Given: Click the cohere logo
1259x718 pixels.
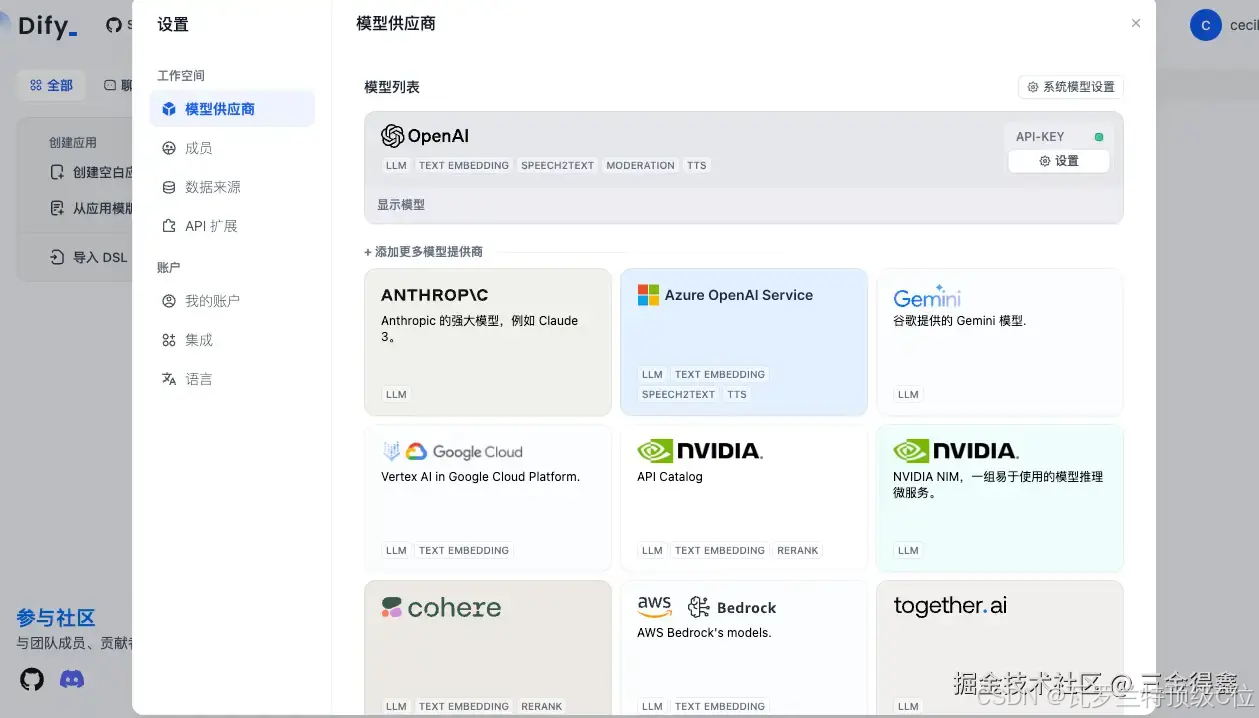Looking at the screenshot, I should pyautogui.click(x=441, y=607).
